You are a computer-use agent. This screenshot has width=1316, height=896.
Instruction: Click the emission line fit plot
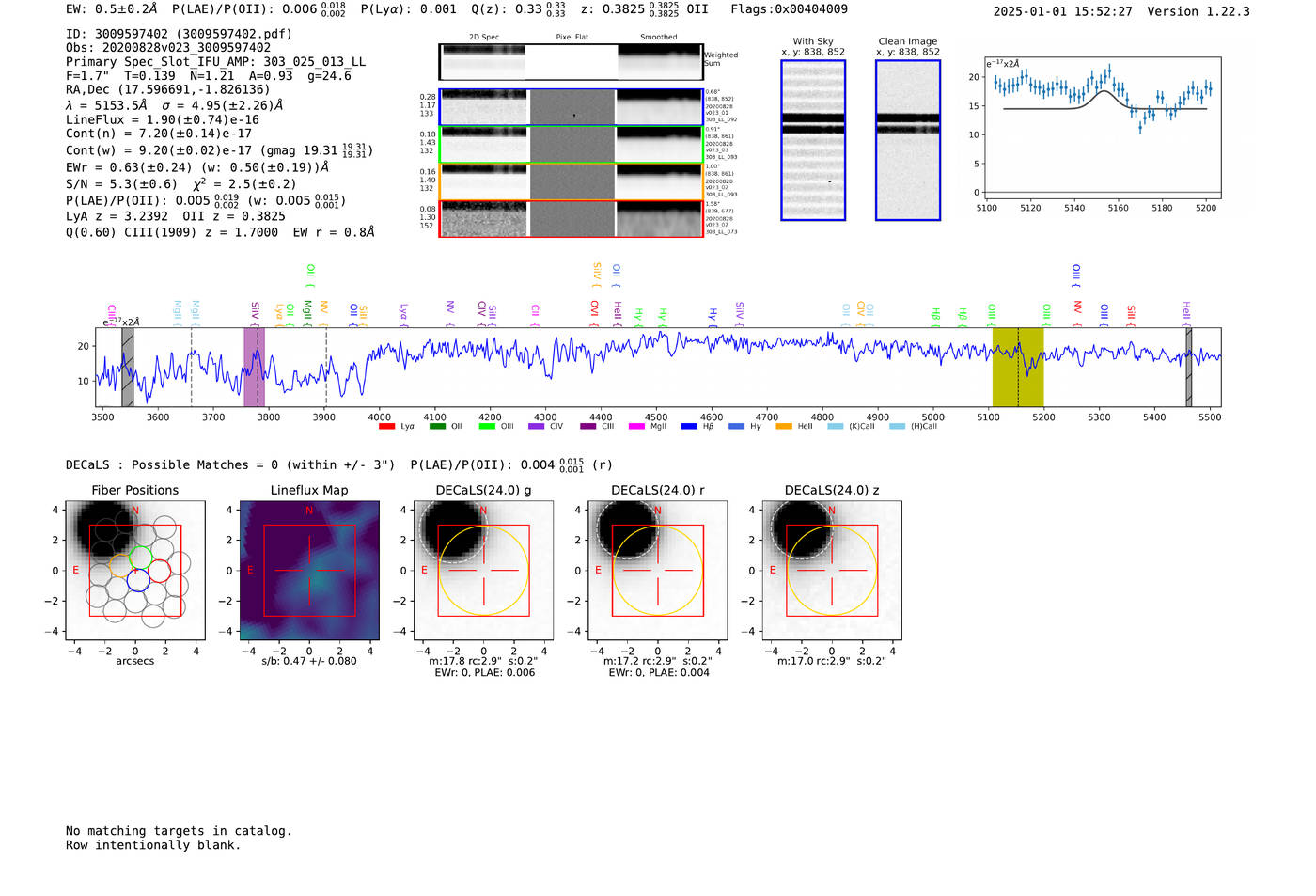[x=1102, y=127]
